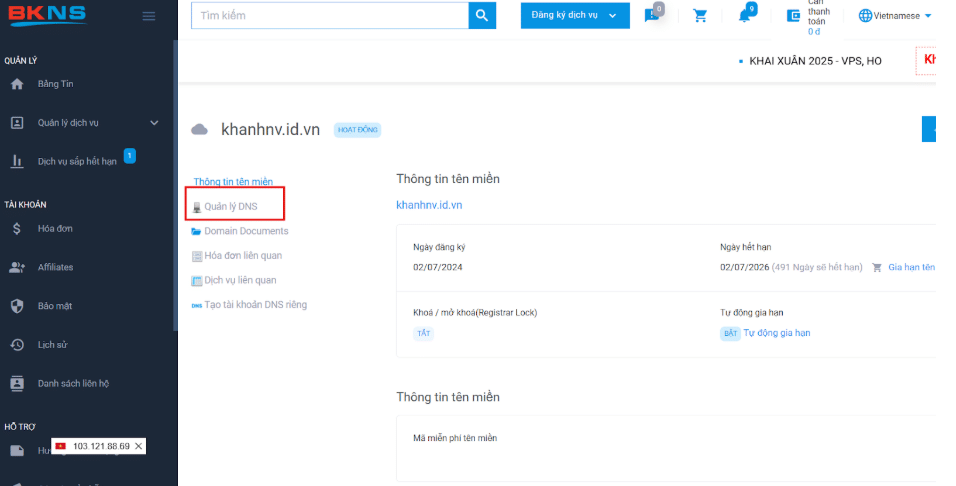The width and height of the screenshot is (956, 486).
Task: Open the shopping cart icon in header
Action: coord(700,16)
